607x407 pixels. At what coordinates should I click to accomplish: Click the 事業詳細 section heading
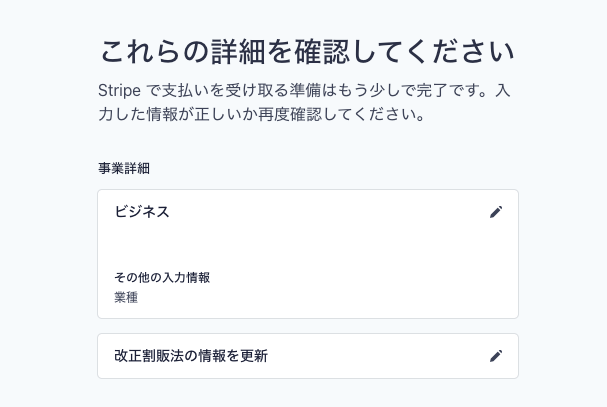[124, 166]
